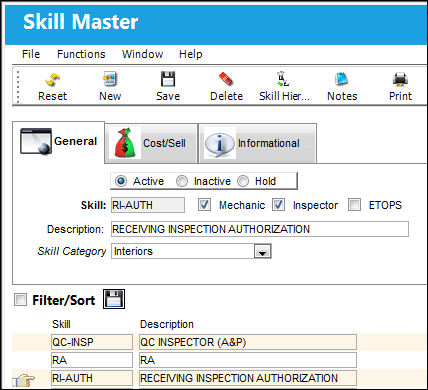Open the Functions menu
428x390 pixels.
click(81, 54)
